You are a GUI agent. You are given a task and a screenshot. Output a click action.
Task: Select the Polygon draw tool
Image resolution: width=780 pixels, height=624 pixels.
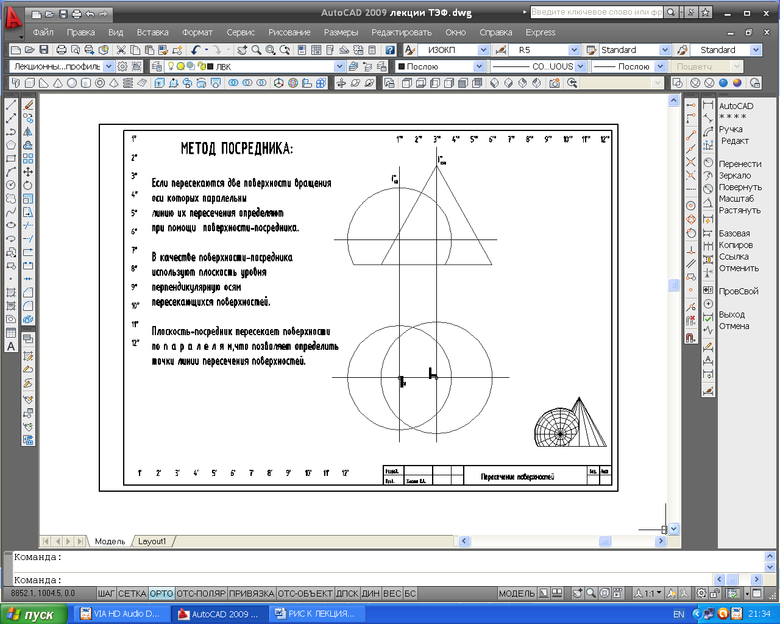10,144
